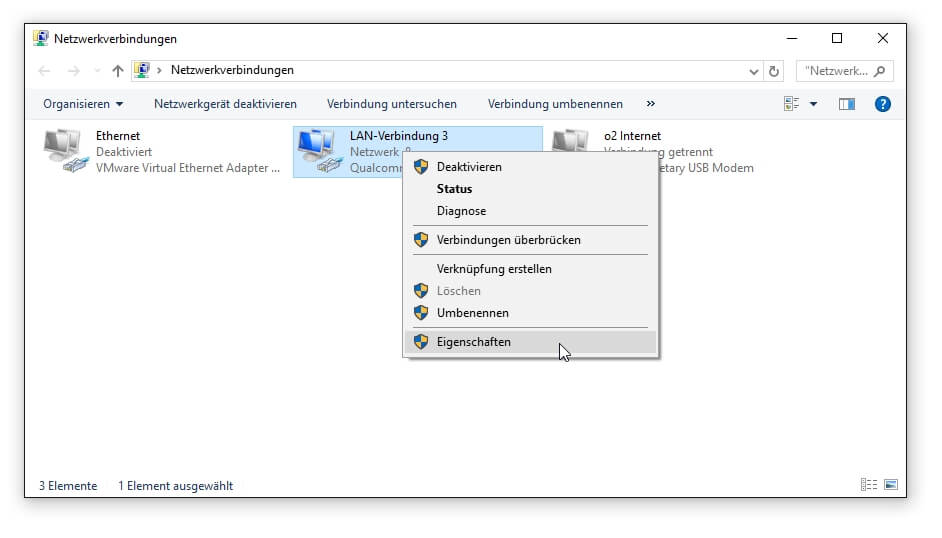Viewport: 942px width, 538px height.
Task: Switch to details view in status bar
Action: pos(868,485)
